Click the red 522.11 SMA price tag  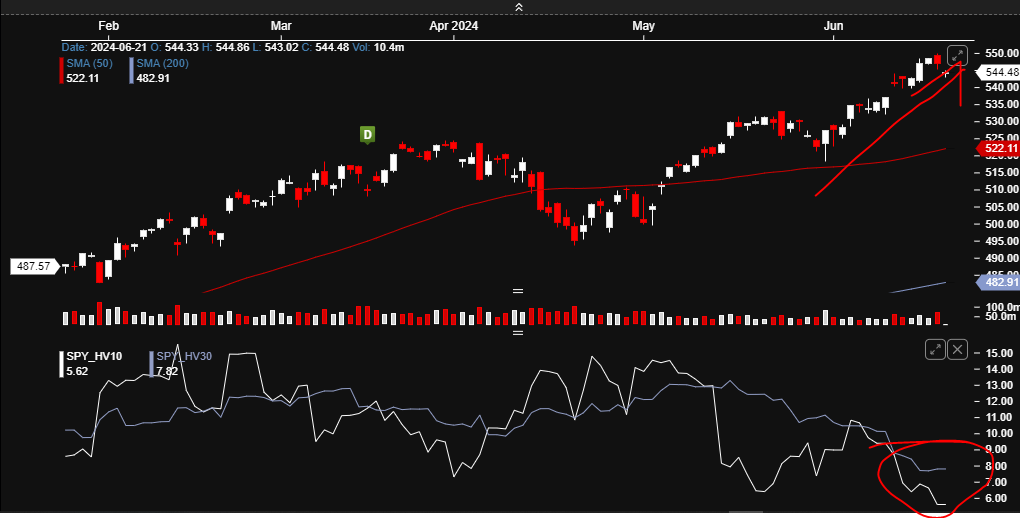[999, 148]
